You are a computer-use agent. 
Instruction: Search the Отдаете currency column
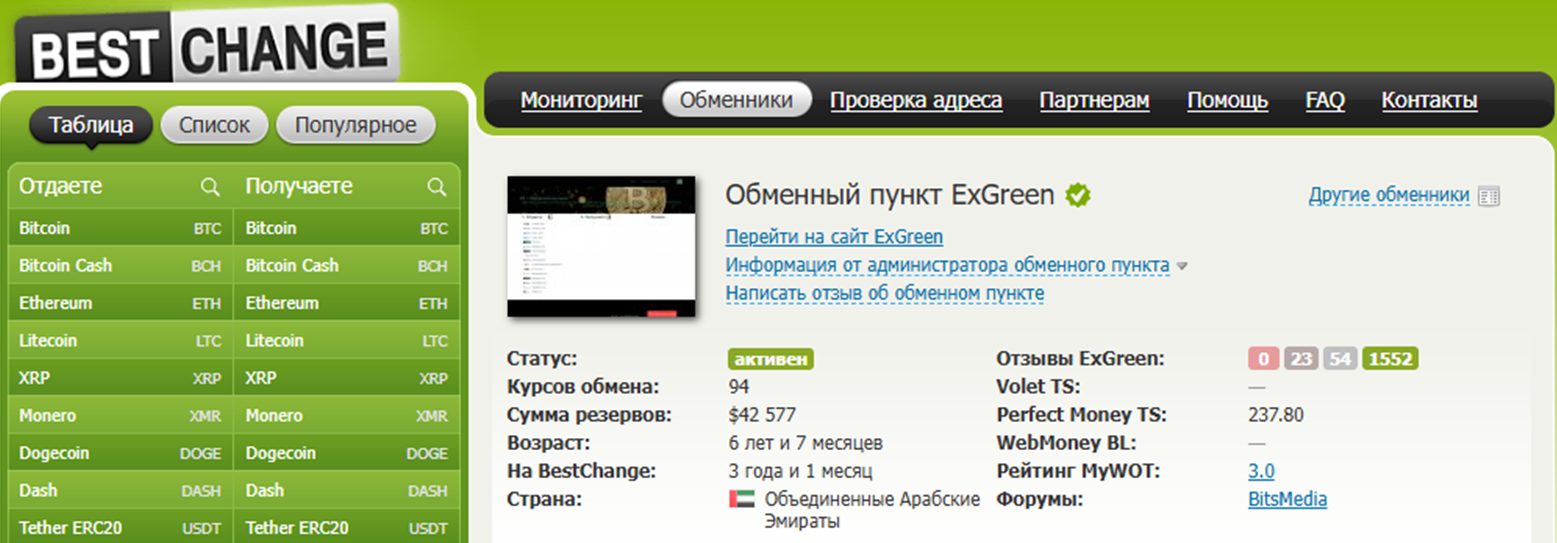(x=209, y=187)
